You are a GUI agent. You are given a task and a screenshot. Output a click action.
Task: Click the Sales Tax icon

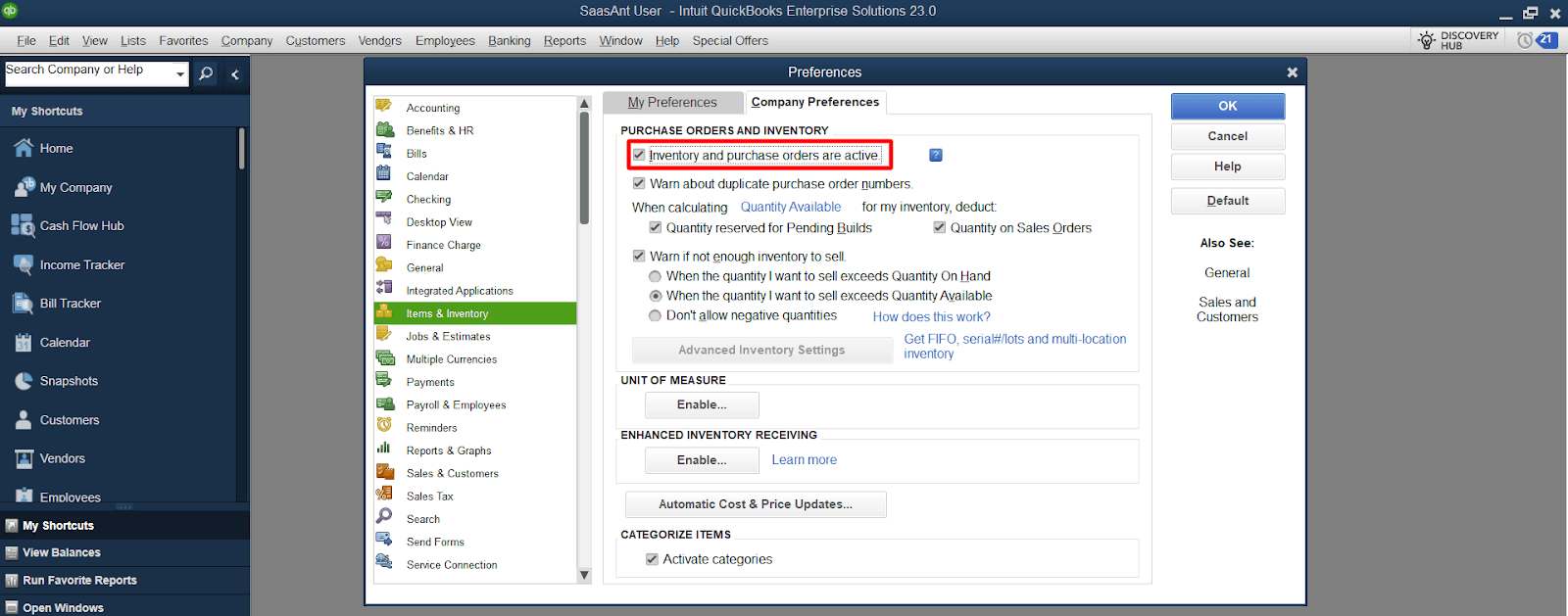click(384, 494)
